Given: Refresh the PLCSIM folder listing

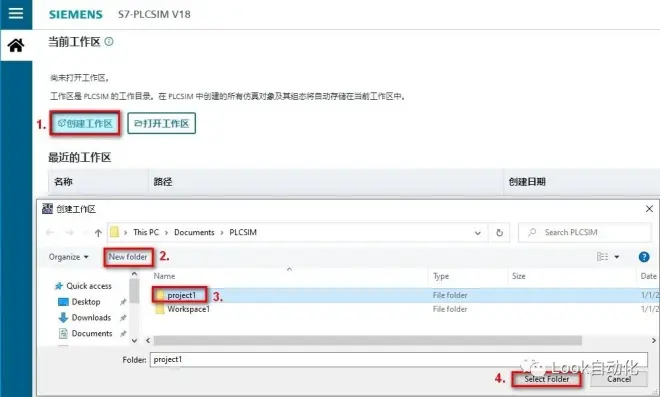Looking at the screenshot, I should pyautogui.click(x=499, y=232).
